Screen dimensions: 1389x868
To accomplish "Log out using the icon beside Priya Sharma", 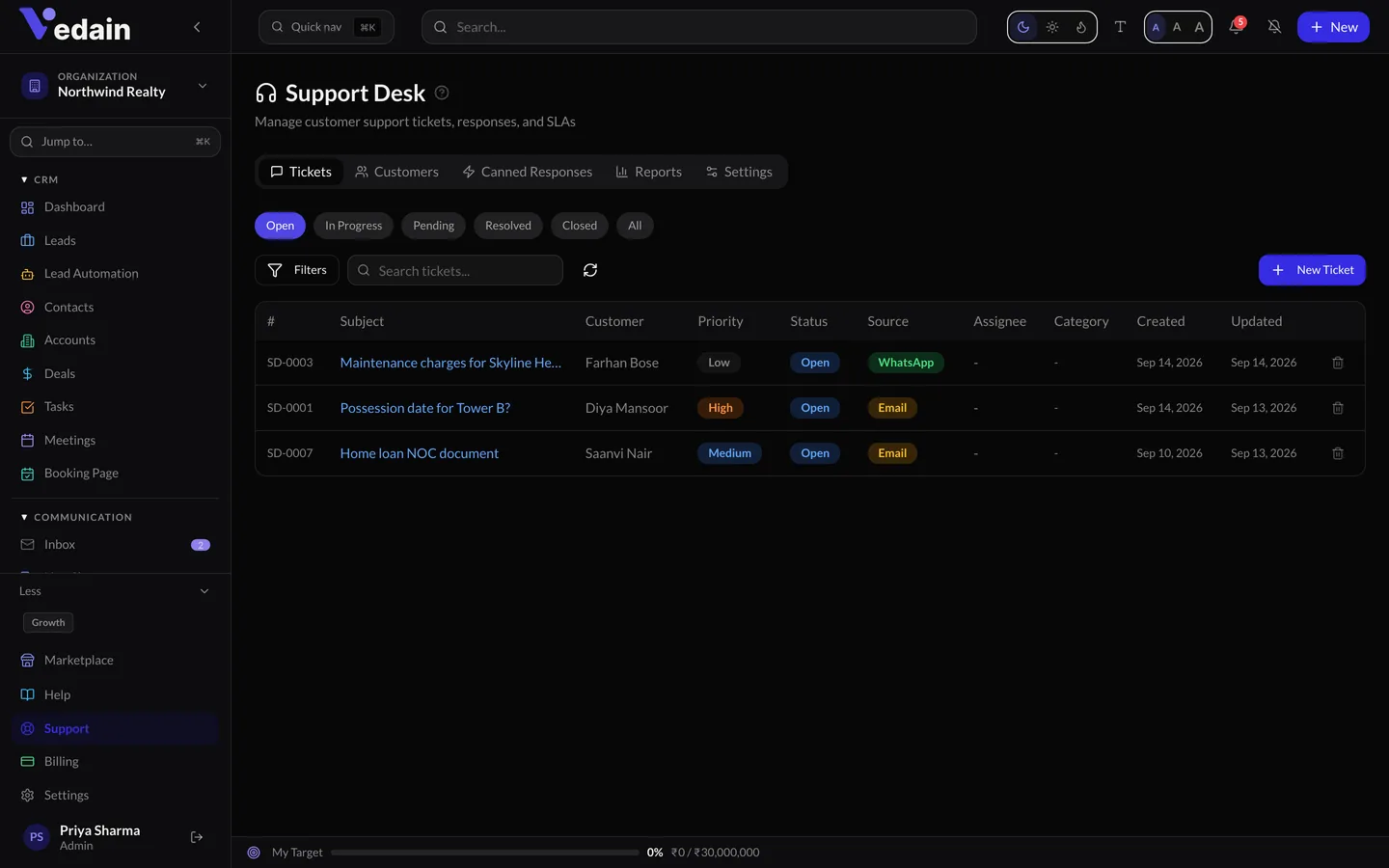I will (197, 837).
